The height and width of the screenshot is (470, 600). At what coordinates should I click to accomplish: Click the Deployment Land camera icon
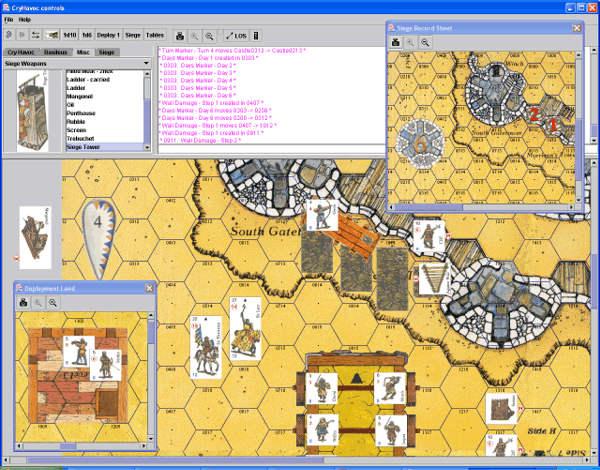point(24,303)
